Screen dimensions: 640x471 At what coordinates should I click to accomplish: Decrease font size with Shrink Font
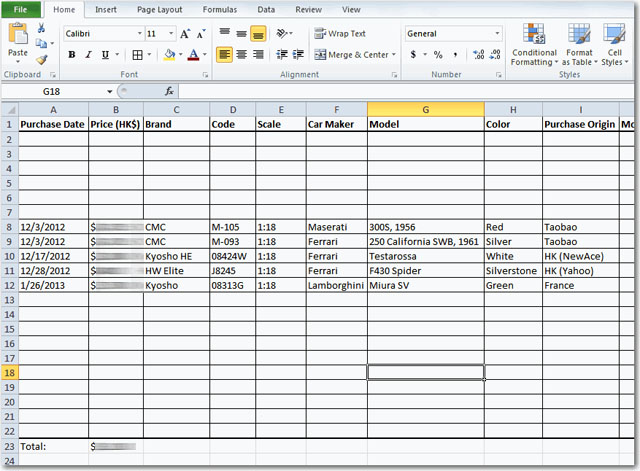(x=201, y=34)
